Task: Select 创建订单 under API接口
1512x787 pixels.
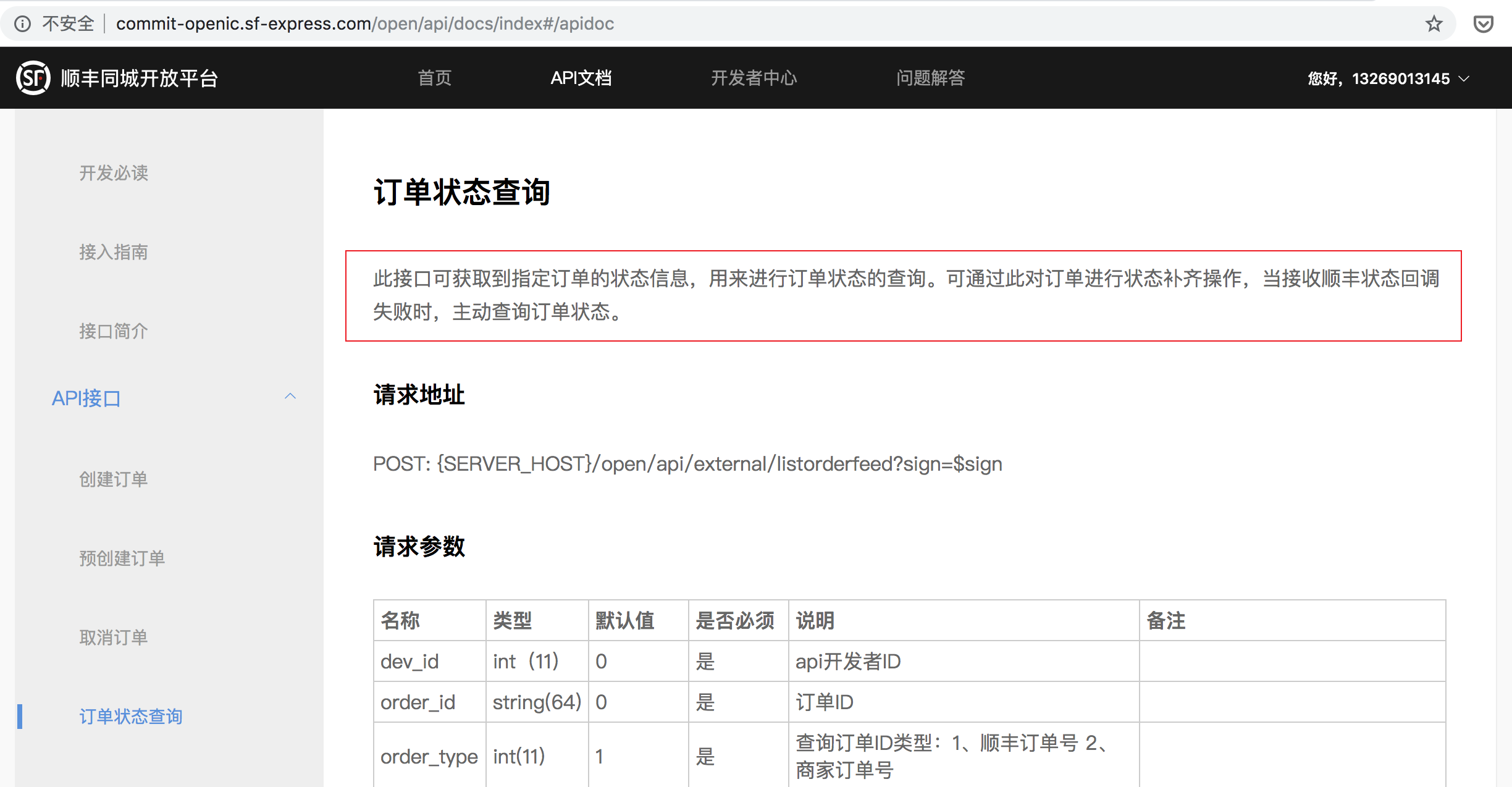Action: click(x=114, y=479)
